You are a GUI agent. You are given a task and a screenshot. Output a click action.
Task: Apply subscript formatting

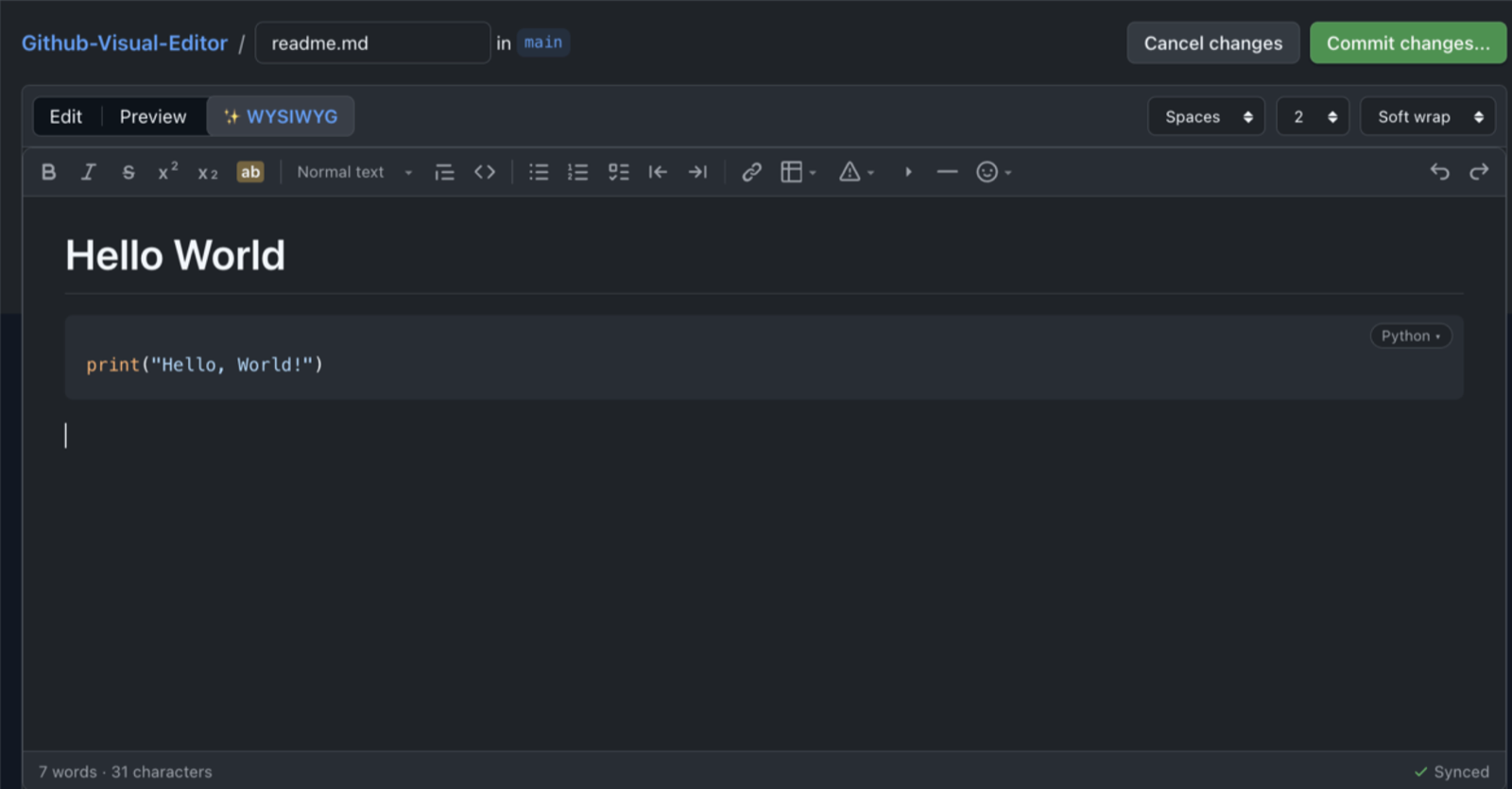tap(208, 173)
